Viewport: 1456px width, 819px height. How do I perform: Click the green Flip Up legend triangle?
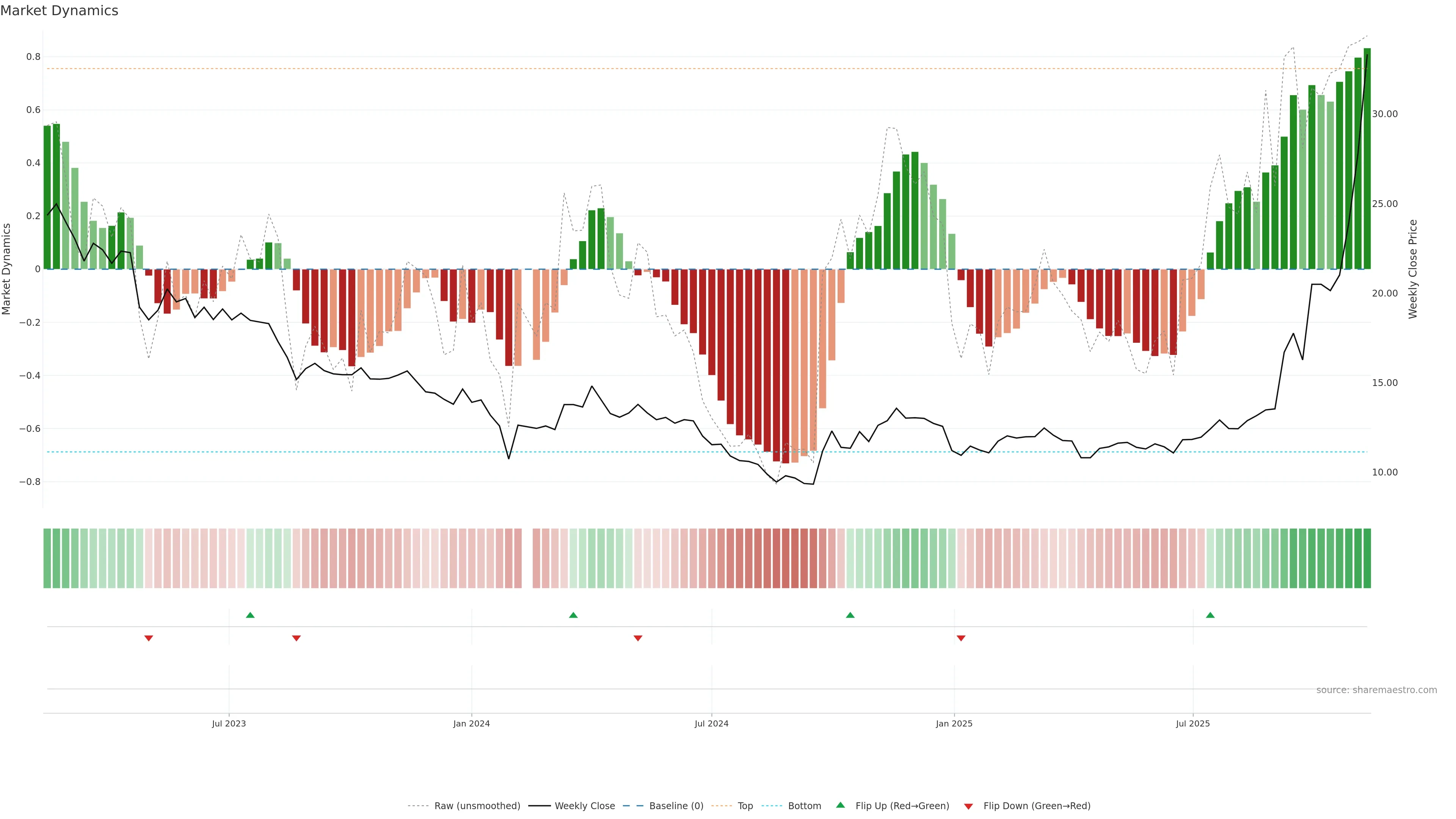coord(840,805)
